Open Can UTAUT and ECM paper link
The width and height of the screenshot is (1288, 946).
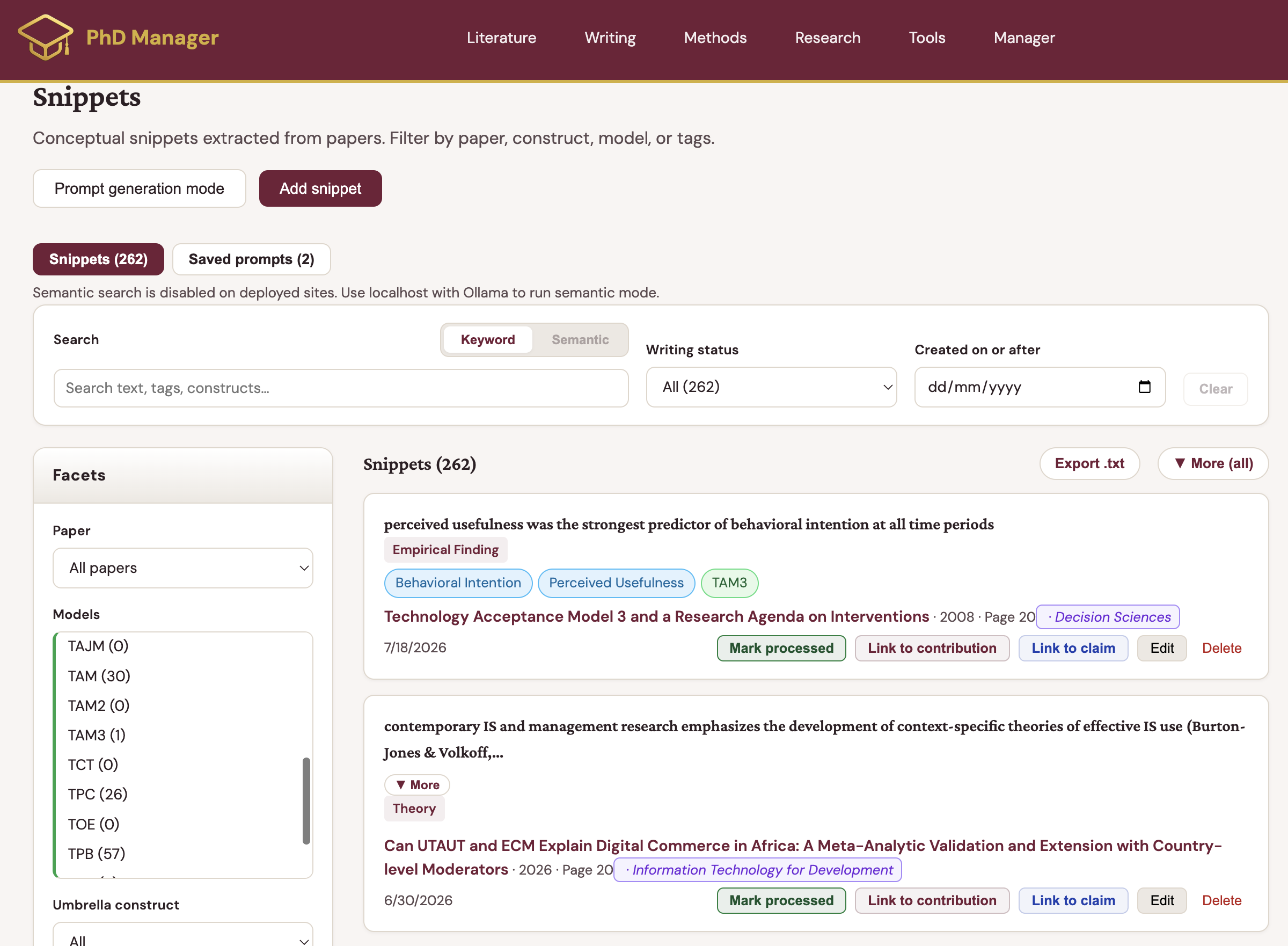tap(802, 857)
